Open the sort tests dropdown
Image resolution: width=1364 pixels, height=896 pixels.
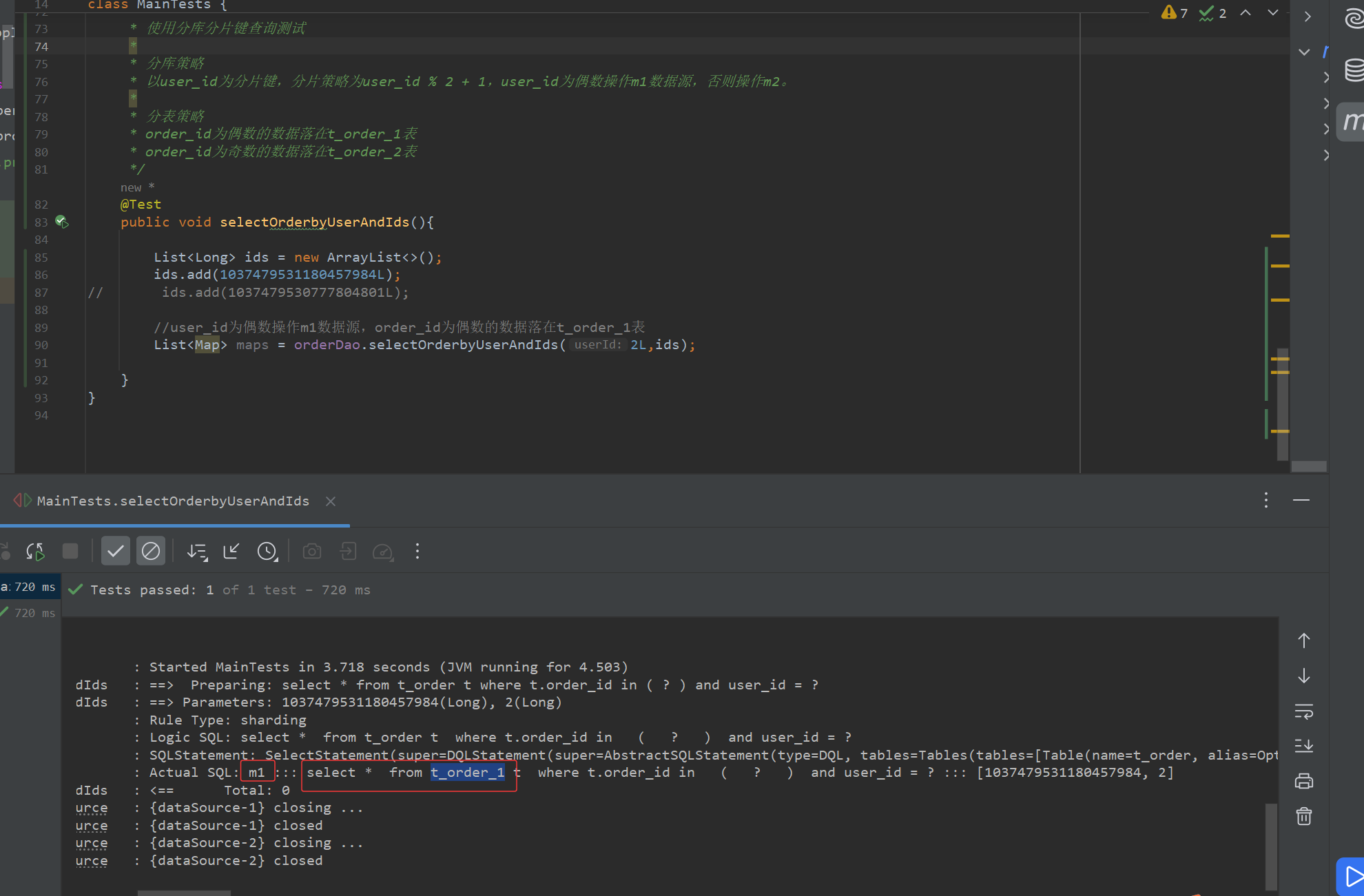click(197, 552)
